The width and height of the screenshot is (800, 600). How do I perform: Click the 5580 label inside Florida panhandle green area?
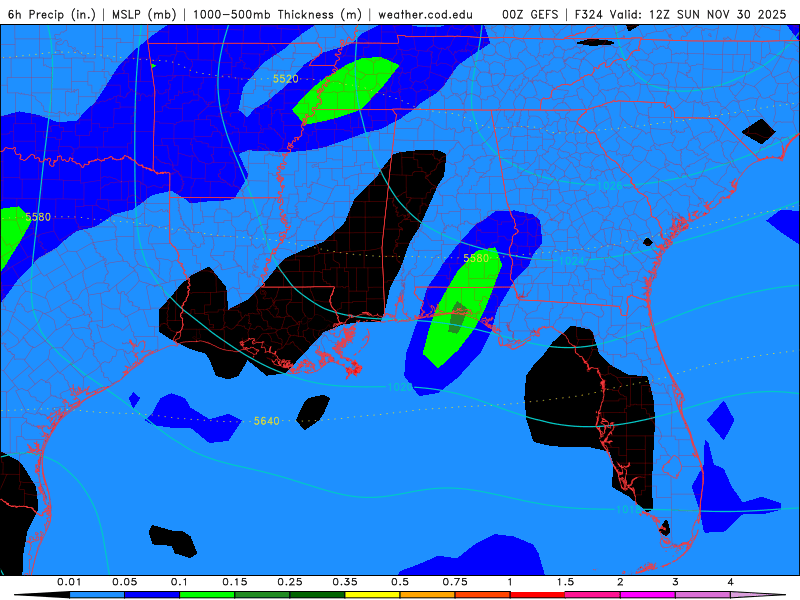click(476, 258)
